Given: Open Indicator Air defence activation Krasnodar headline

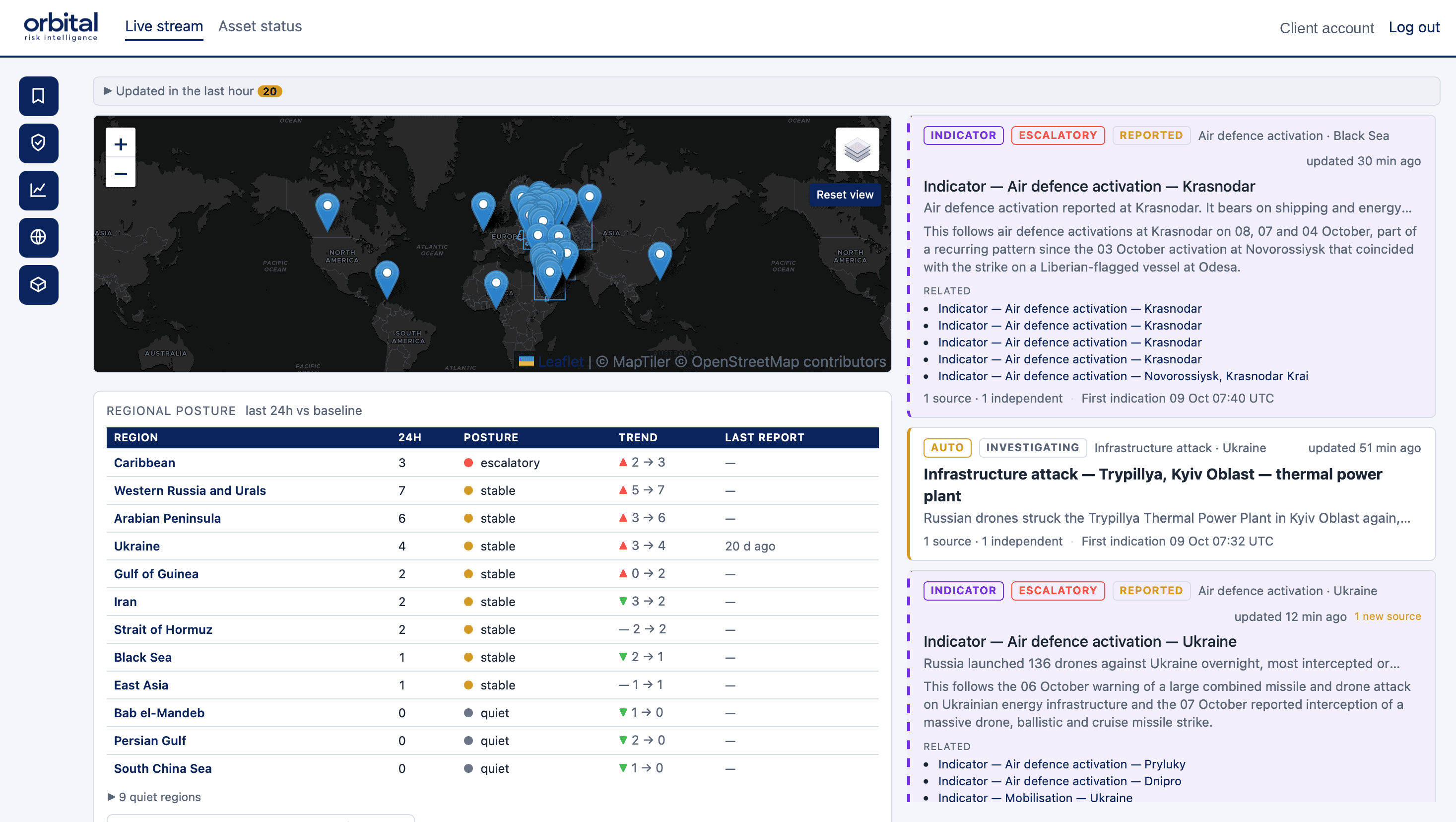Looking at the screenshot, I should 1089,186.
